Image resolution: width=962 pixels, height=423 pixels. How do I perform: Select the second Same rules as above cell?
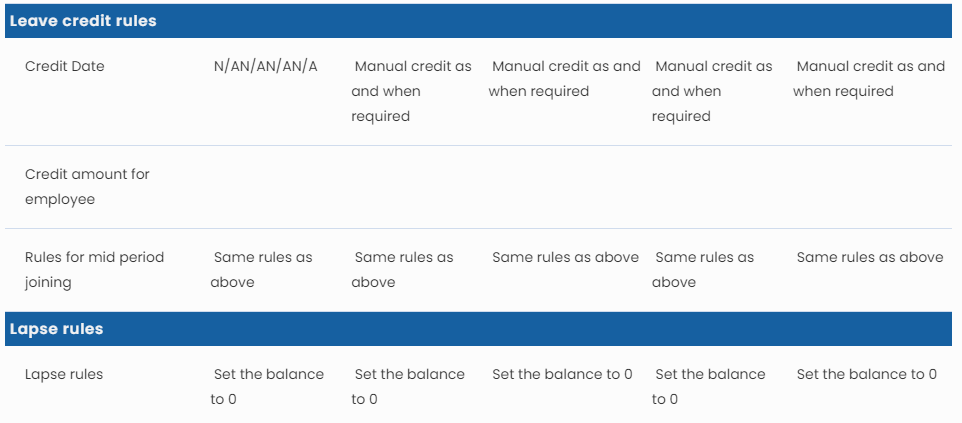point(403,270)
